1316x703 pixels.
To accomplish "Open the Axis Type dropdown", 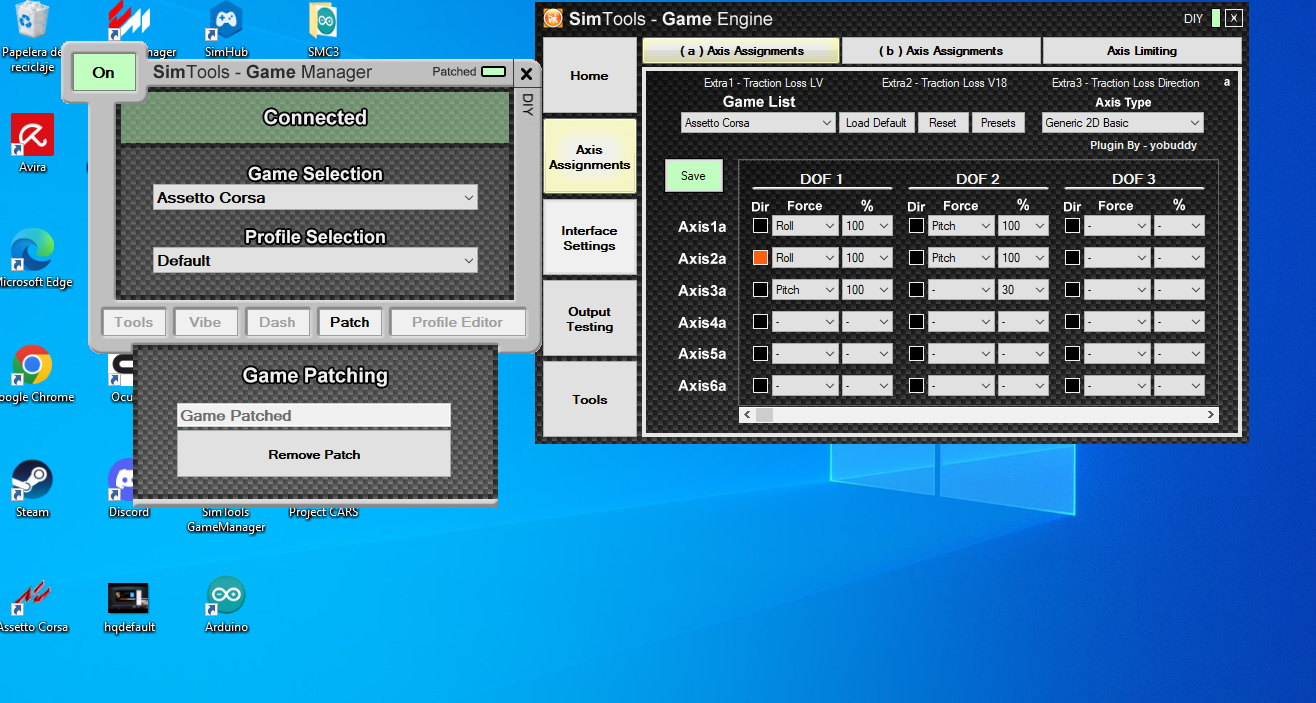I will 1122,123.
